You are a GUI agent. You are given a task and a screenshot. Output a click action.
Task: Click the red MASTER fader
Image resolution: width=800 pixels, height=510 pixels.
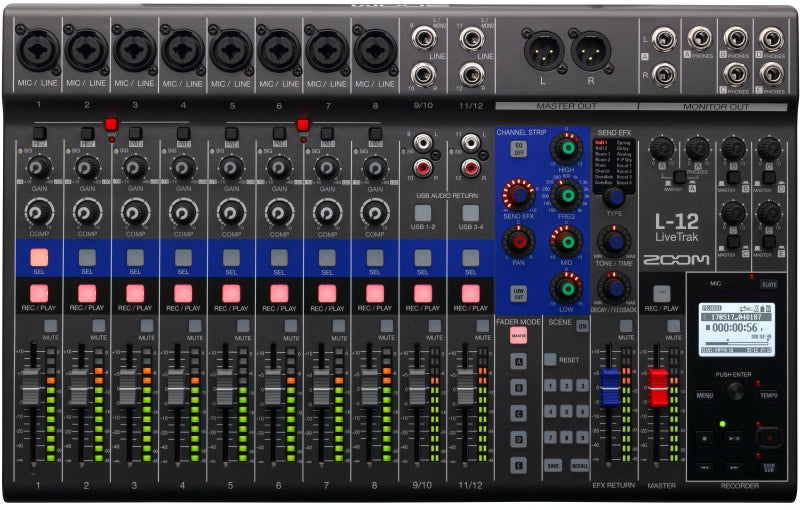658,386
